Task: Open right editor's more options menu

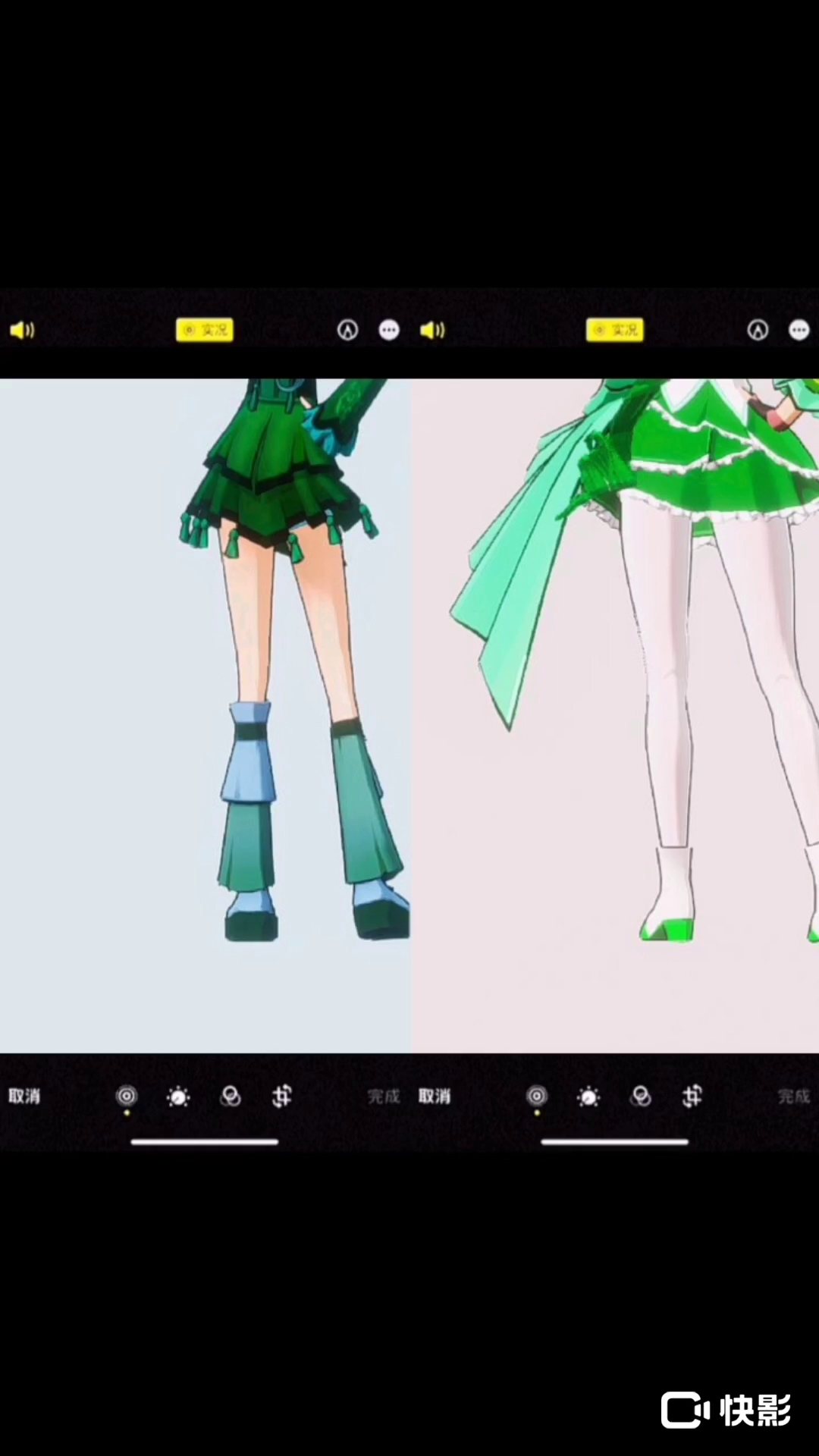Action: click(x=799, y=330)
